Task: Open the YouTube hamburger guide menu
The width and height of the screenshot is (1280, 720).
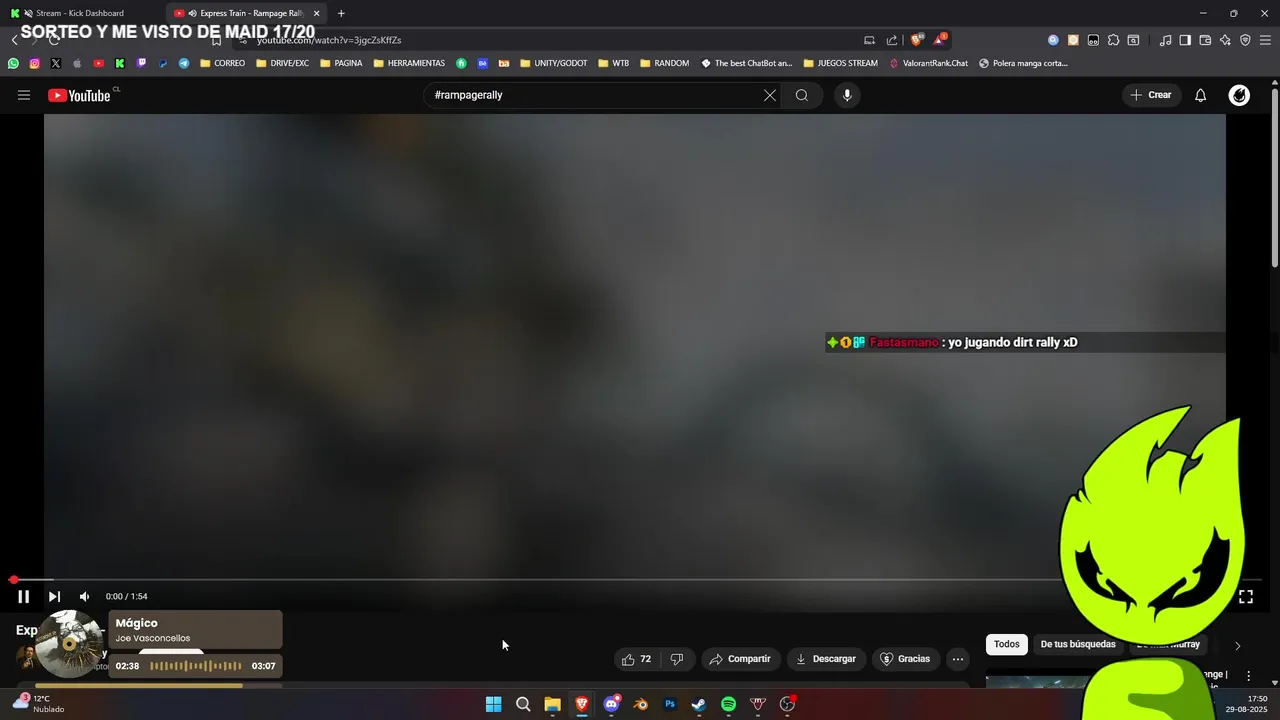Action: click(x=24, y=95)
